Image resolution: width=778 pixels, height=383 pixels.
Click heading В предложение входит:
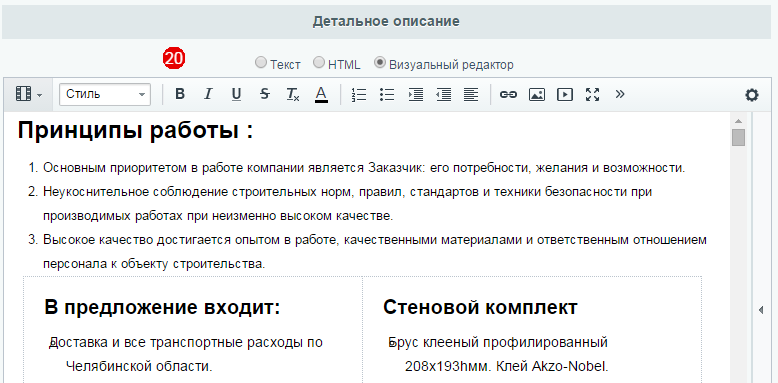pos(162,307)
